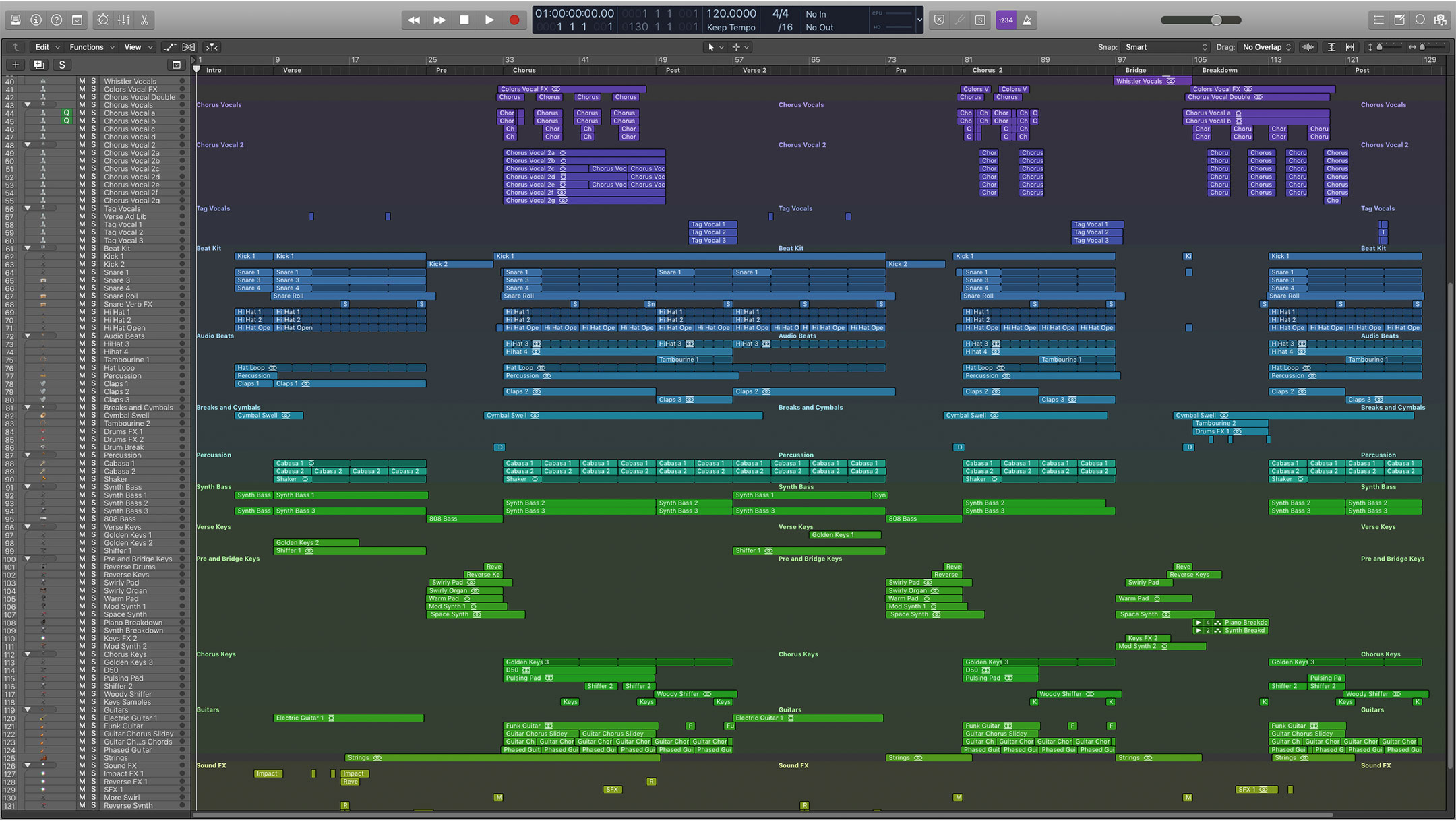This screenshot has width=1456, height=822.
Task: Open the Functions menu
Action: coord(92,47)
